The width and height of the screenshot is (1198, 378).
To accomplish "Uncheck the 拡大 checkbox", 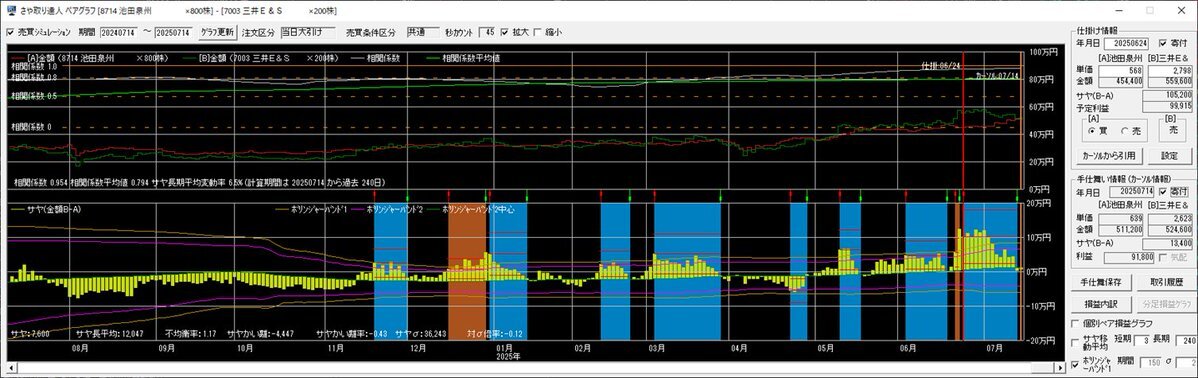I will 504,32.
